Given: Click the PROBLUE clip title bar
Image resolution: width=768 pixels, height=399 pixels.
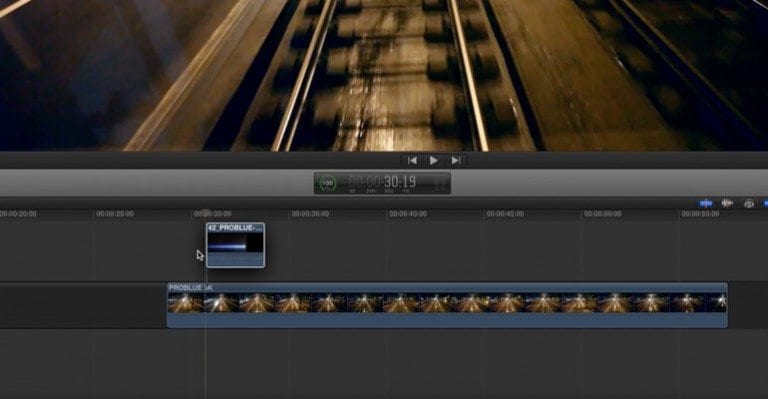Looking at the screenshot, I should (447, 288).
